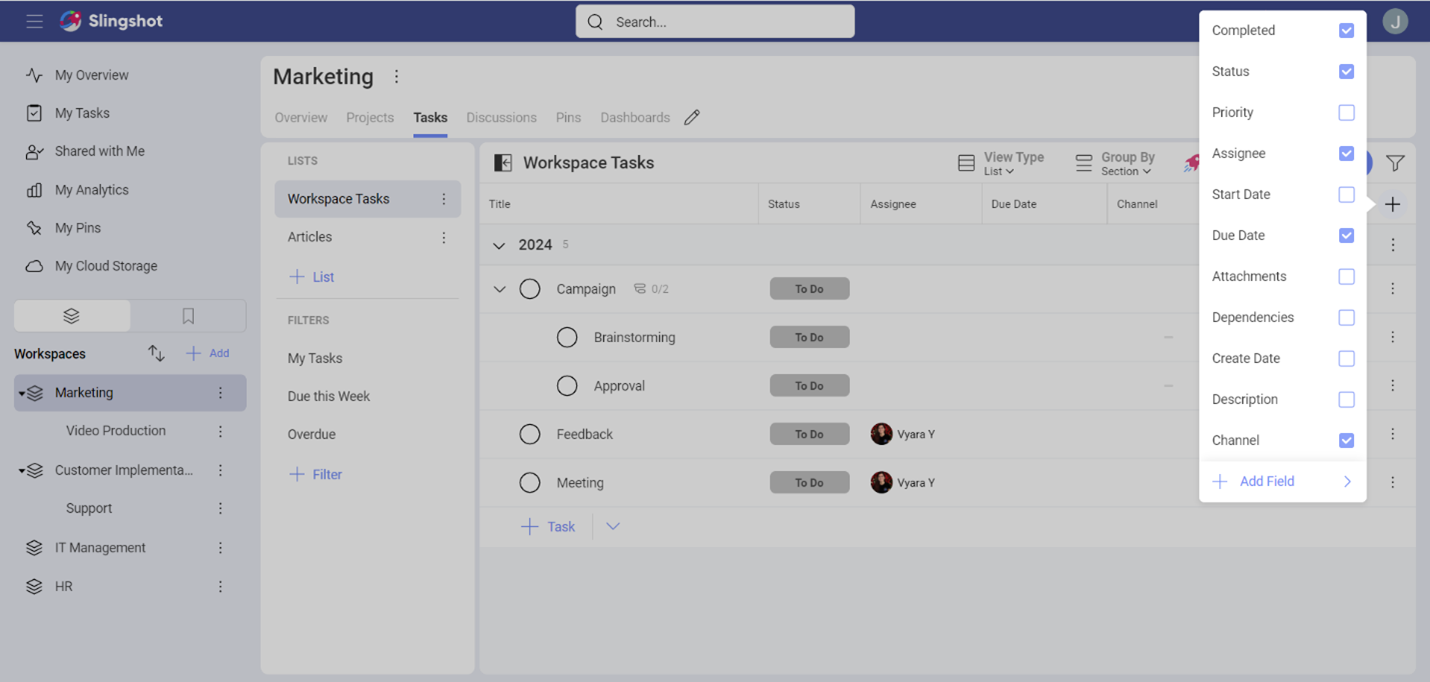Click the user avatar J icon

click(1395, 21)
